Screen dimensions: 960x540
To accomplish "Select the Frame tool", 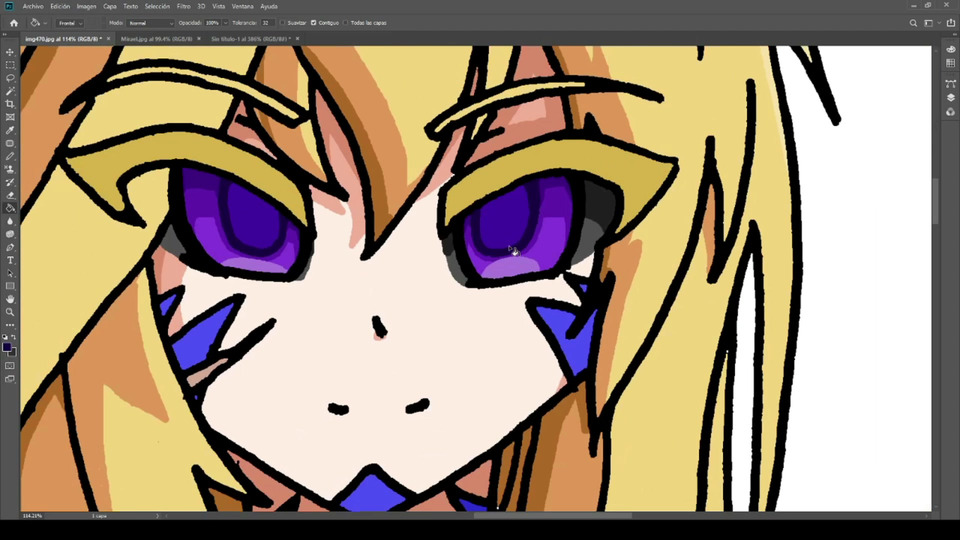I will click(x=10, y=117).
